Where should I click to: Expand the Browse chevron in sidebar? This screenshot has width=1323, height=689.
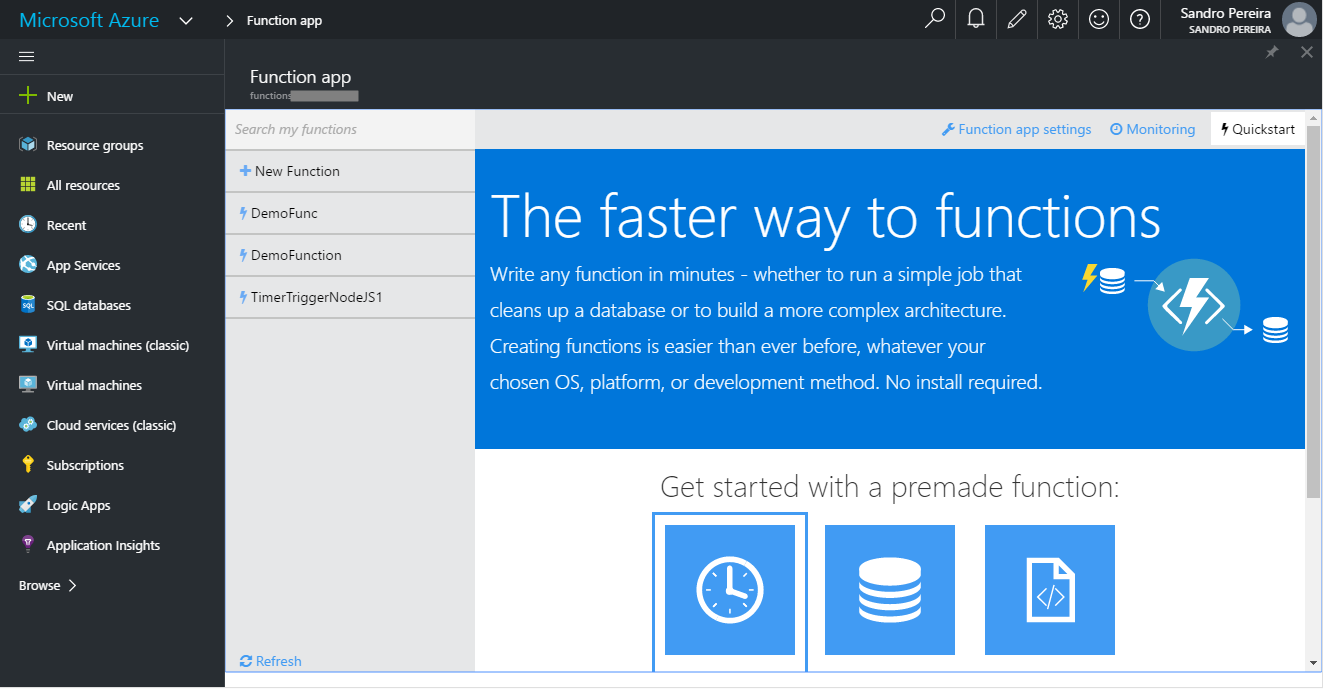pos(72,585)
